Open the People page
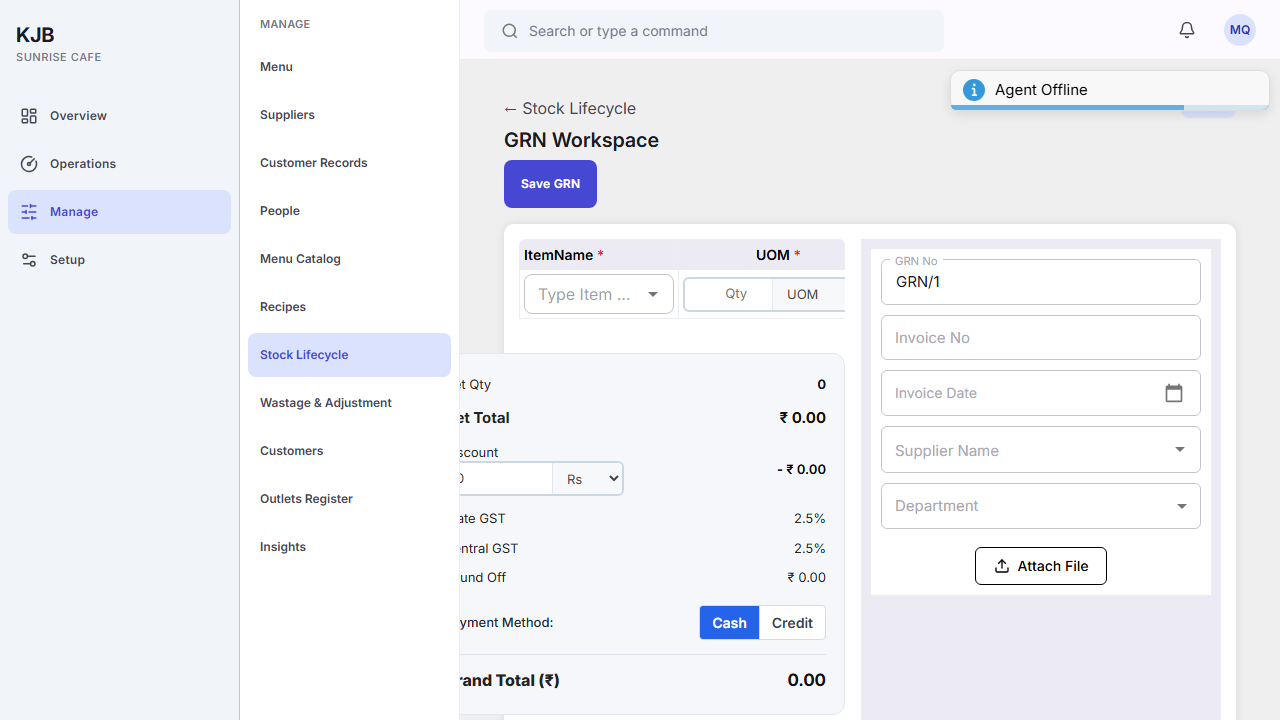The width and height of the screenshot is (1280, 720). point(349,211)
